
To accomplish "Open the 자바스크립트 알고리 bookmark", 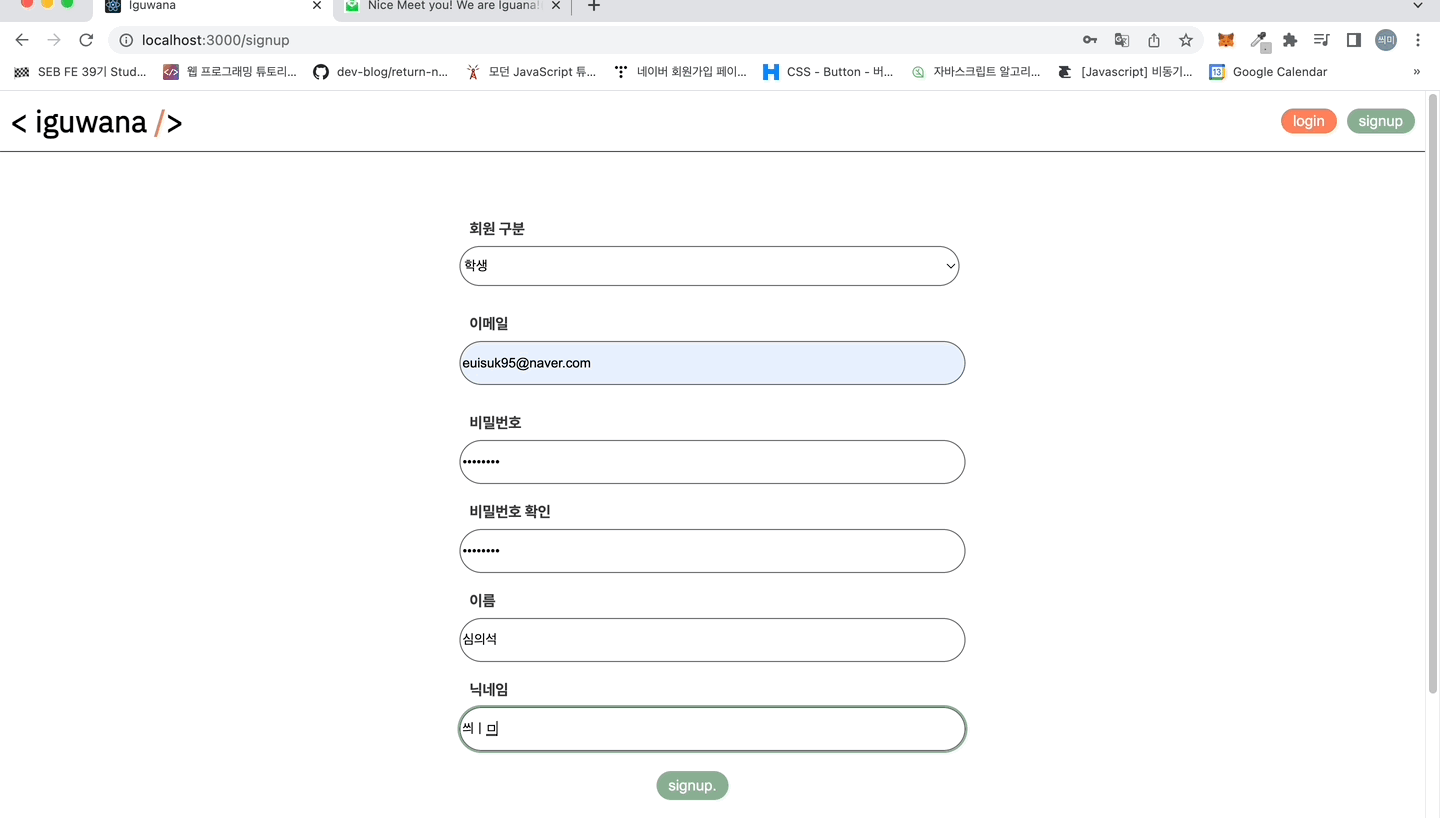I will [975, 72].
